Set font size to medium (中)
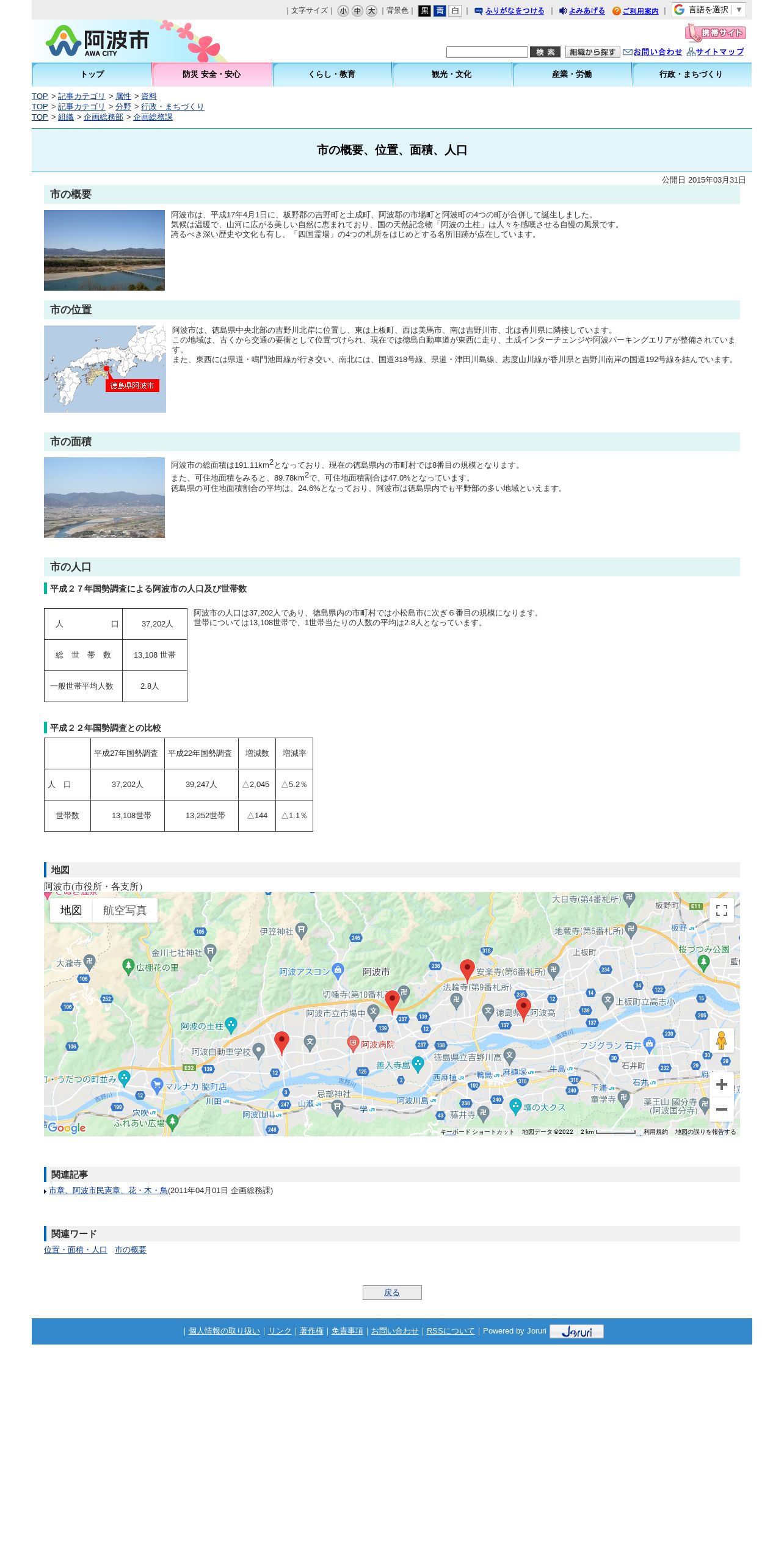Image resolution: width=784 pixels, height=1568 pixels. pos(357,11)
